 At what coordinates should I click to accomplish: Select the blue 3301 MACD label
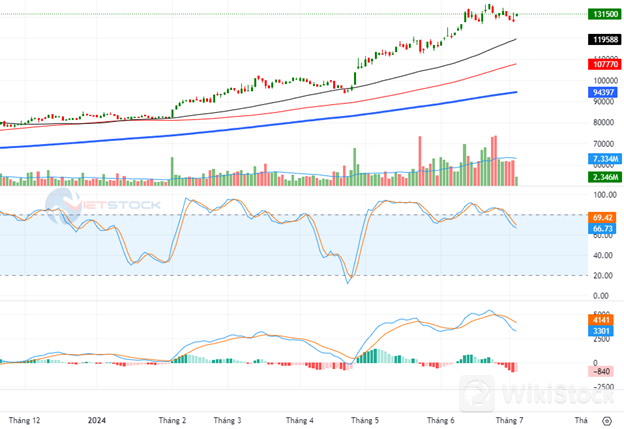pyautogui.click(x=603, y=330)
